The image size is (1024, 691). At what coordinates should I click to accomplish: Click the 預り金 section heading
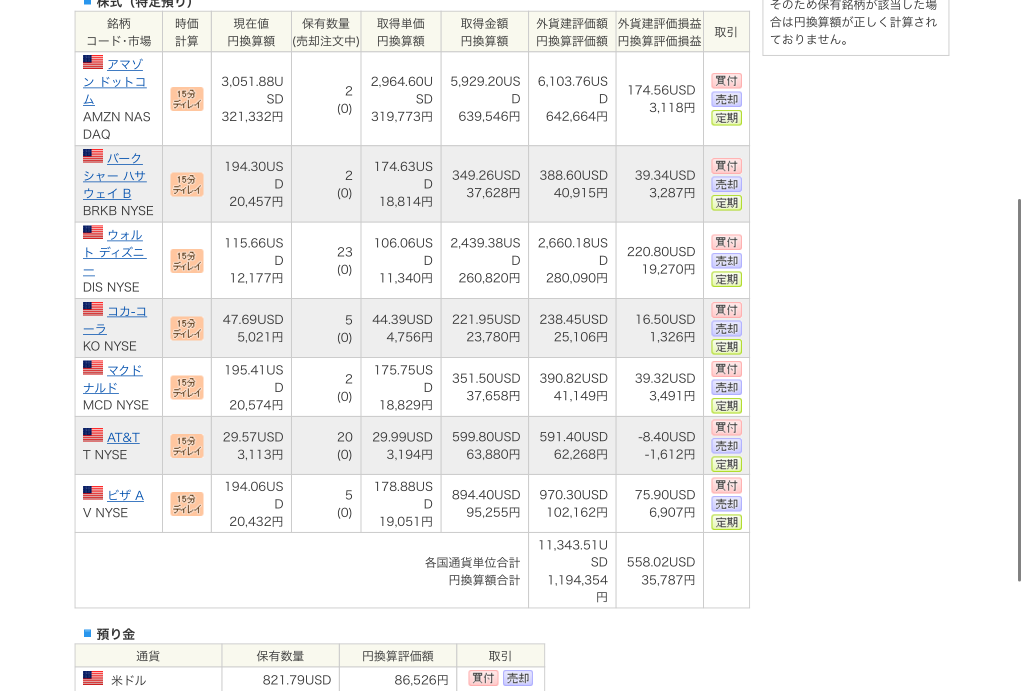[116, 634]
